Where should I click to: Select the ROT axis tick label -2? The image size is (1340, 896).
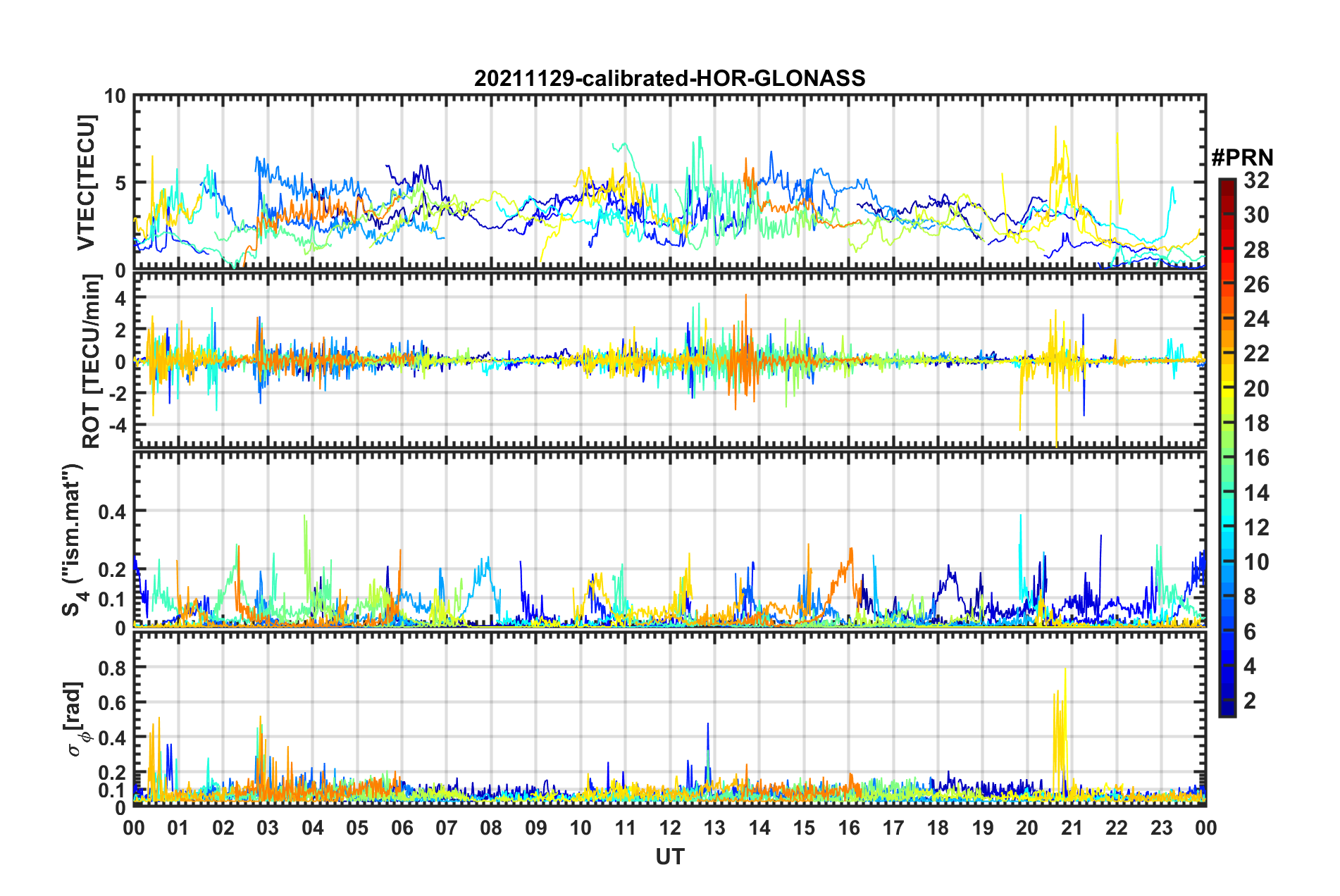[117, 394]
